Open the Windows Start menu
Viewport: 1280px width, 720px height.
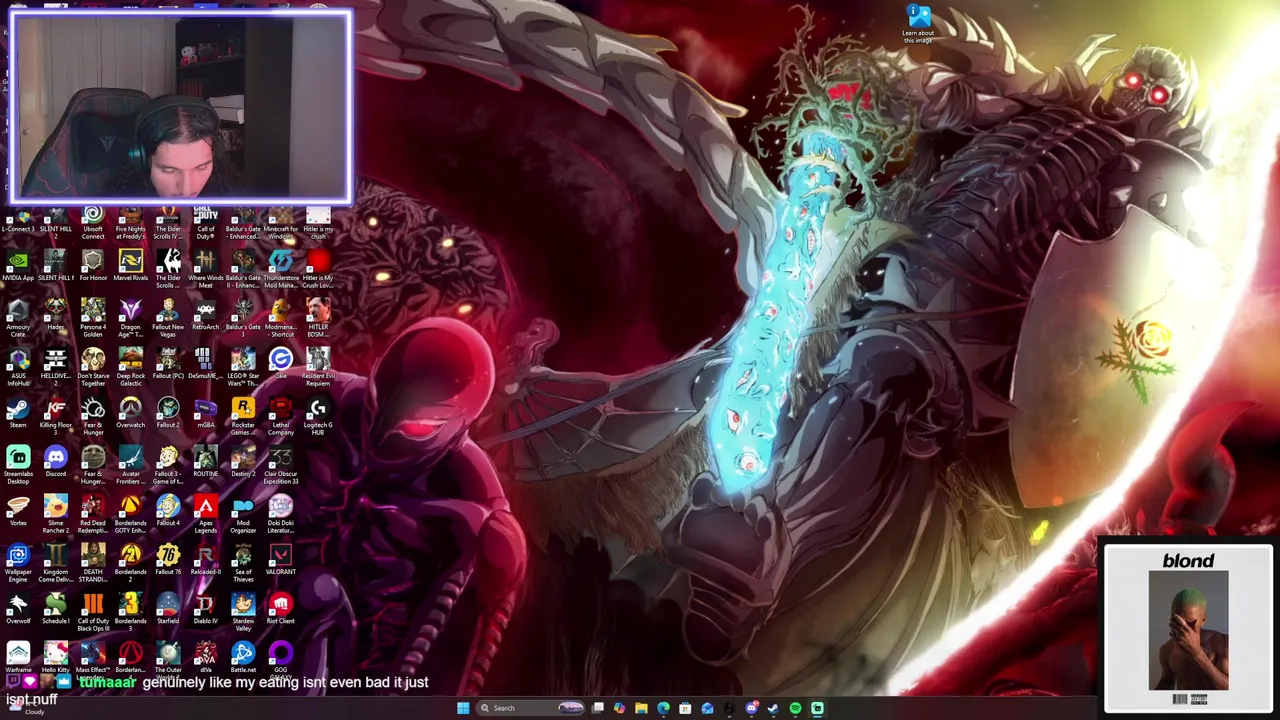coord(463,708)
